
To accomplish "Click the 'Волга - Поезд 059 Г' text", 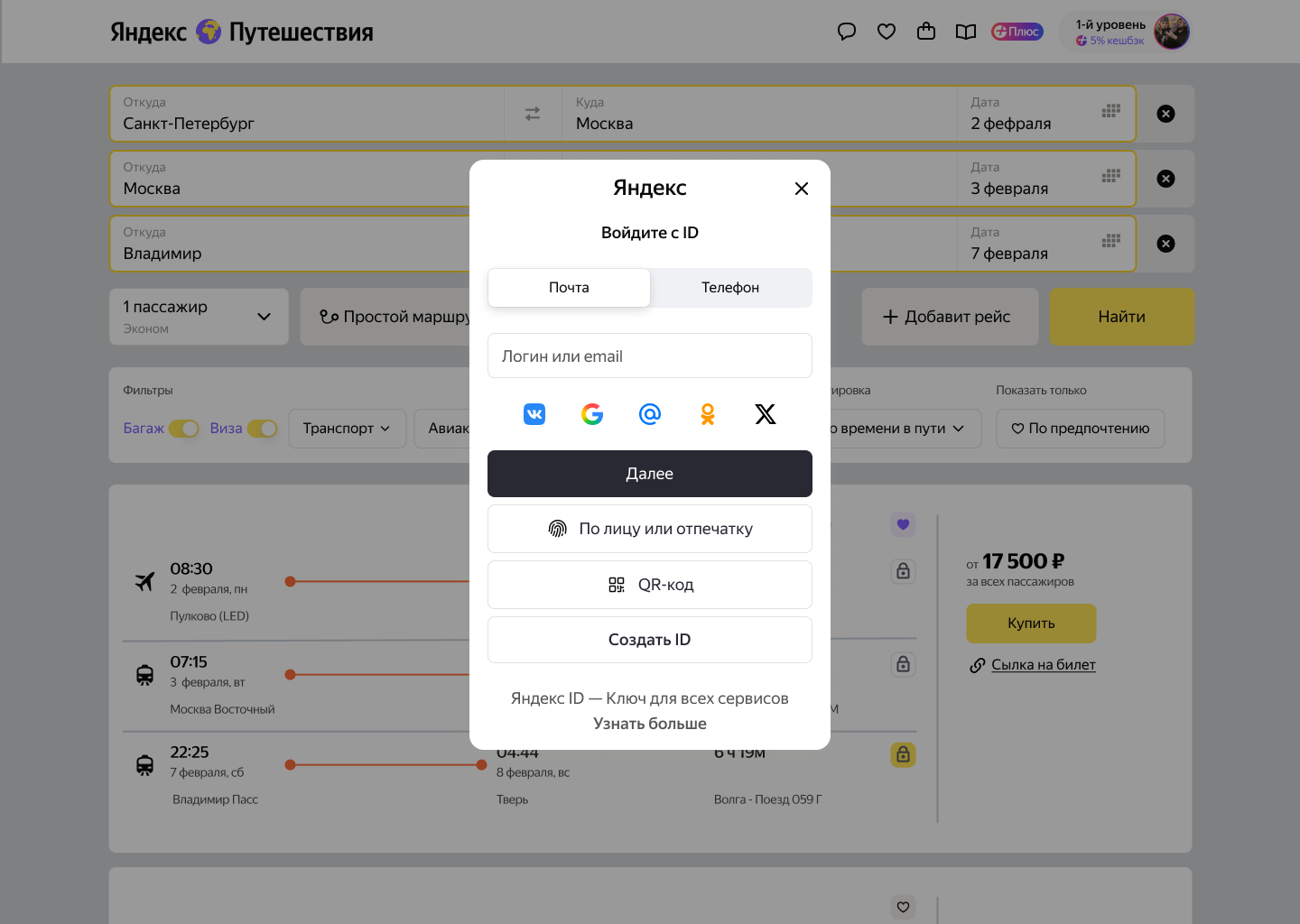I will coord(768,799).
